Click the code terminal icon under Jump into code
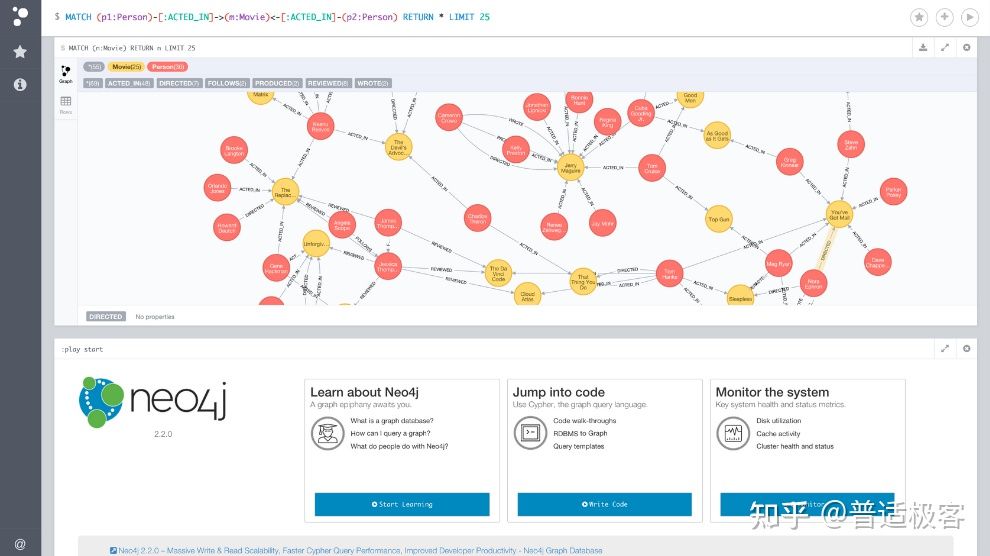Screen dimensions: 990x556 (530, 434)
